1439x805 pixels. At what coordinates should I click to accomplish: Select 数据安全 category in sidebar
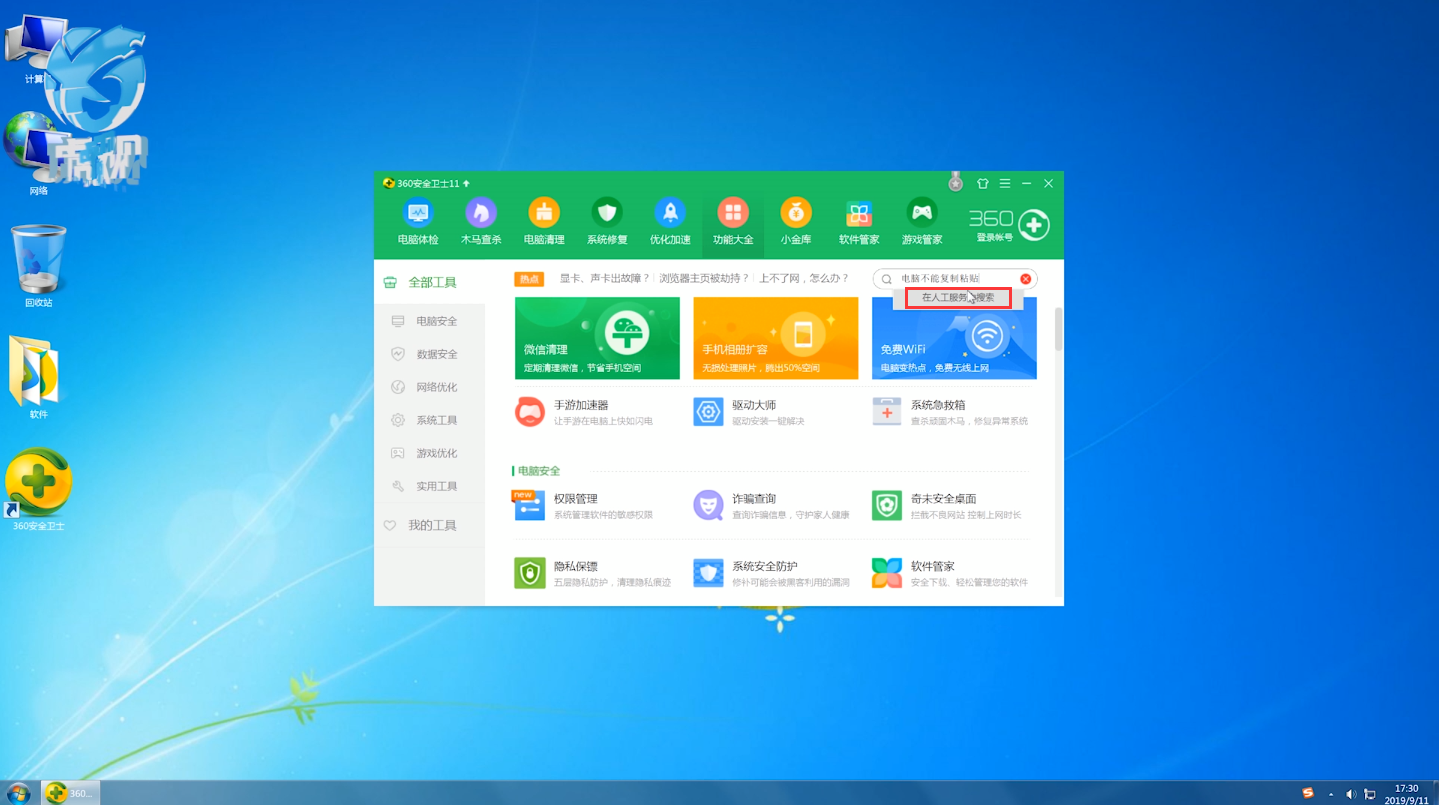point(425,354)
